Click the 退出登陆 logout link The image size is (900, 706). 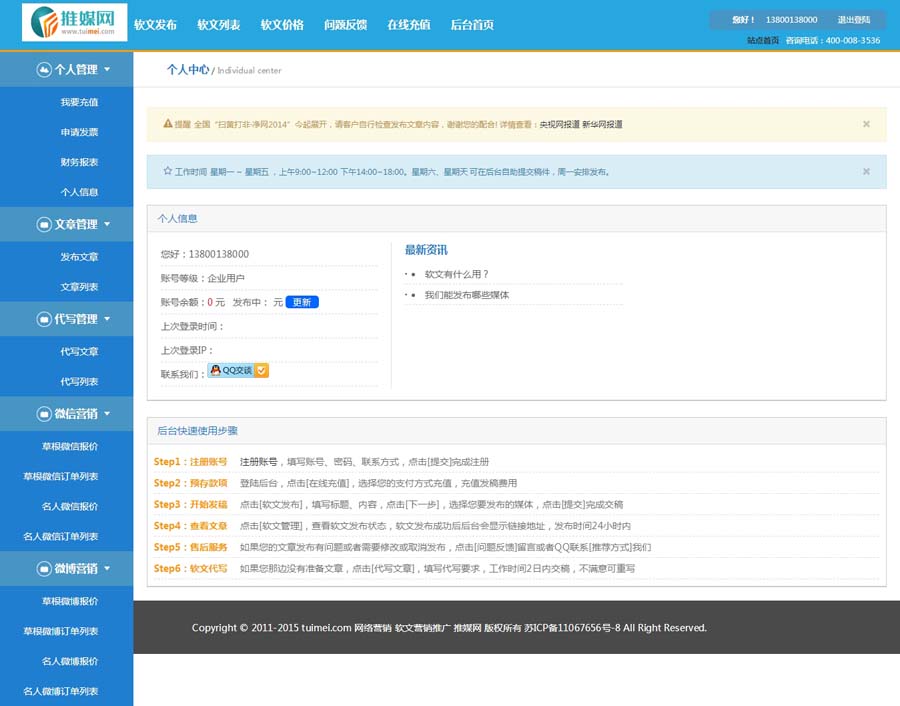[853, 20]
